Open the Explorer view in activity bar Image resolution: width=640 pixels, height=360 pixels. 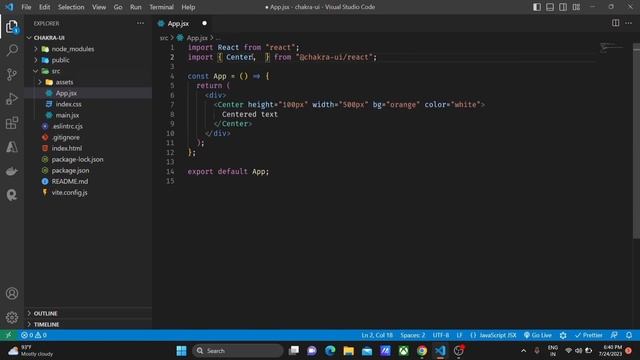tap(12, 27)
